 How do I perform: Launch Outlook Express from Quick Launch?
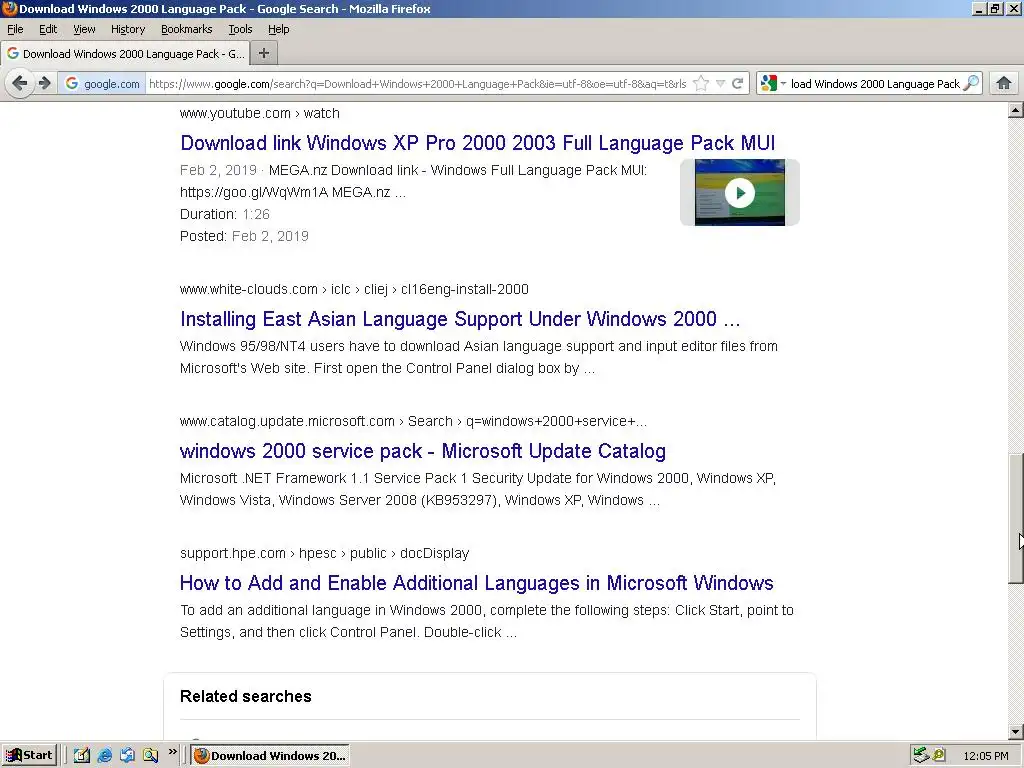click(x=127, y=756)
